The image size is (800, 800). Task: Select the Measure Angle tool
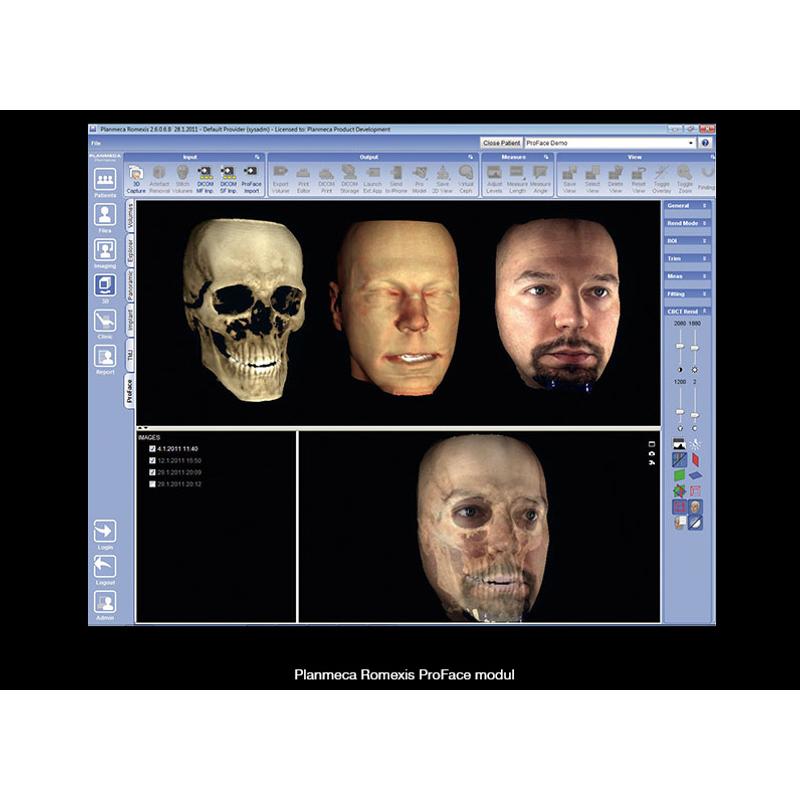coord(540,179)
